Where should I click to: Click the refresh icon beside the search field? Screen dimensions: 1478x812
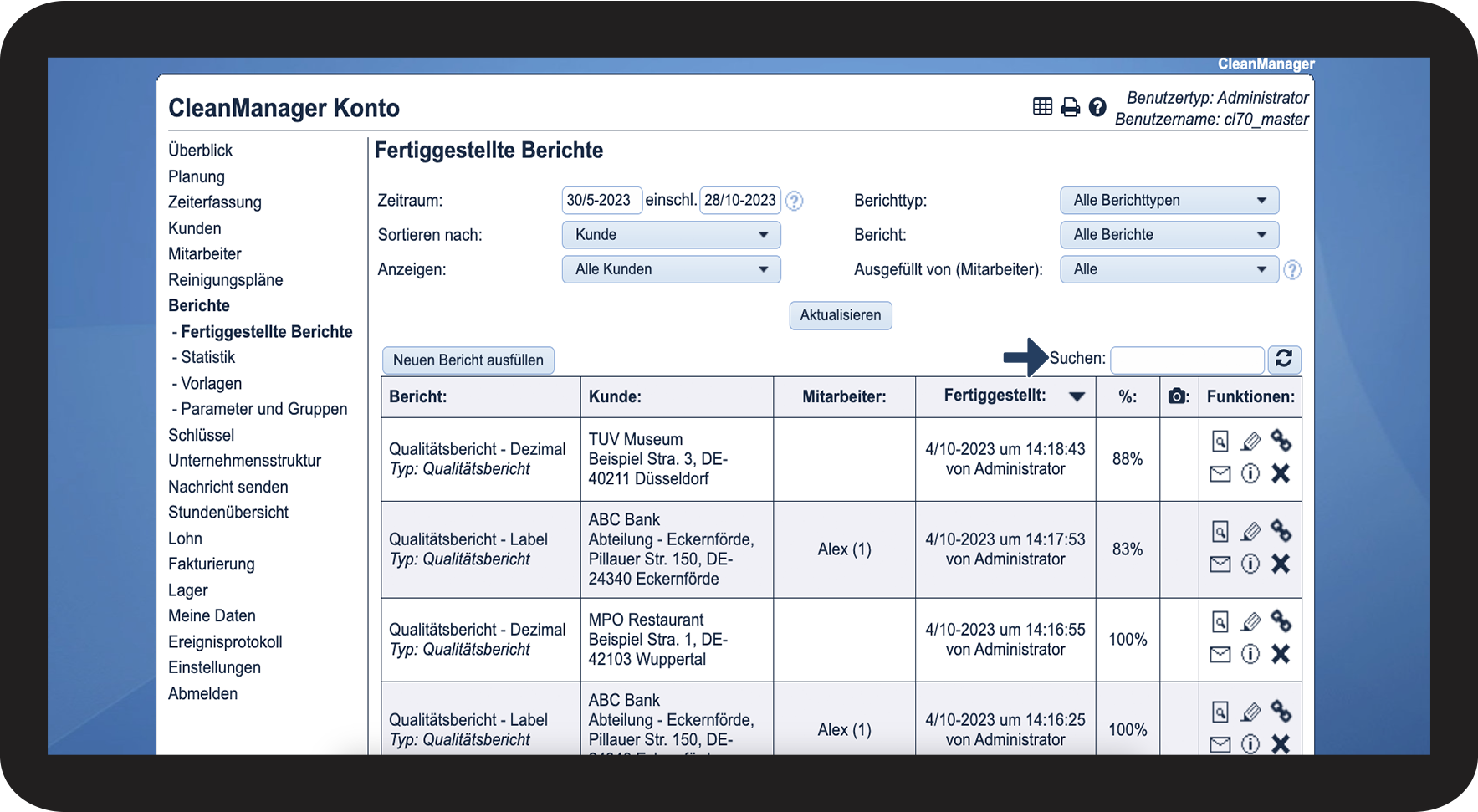pos(1284,360)
